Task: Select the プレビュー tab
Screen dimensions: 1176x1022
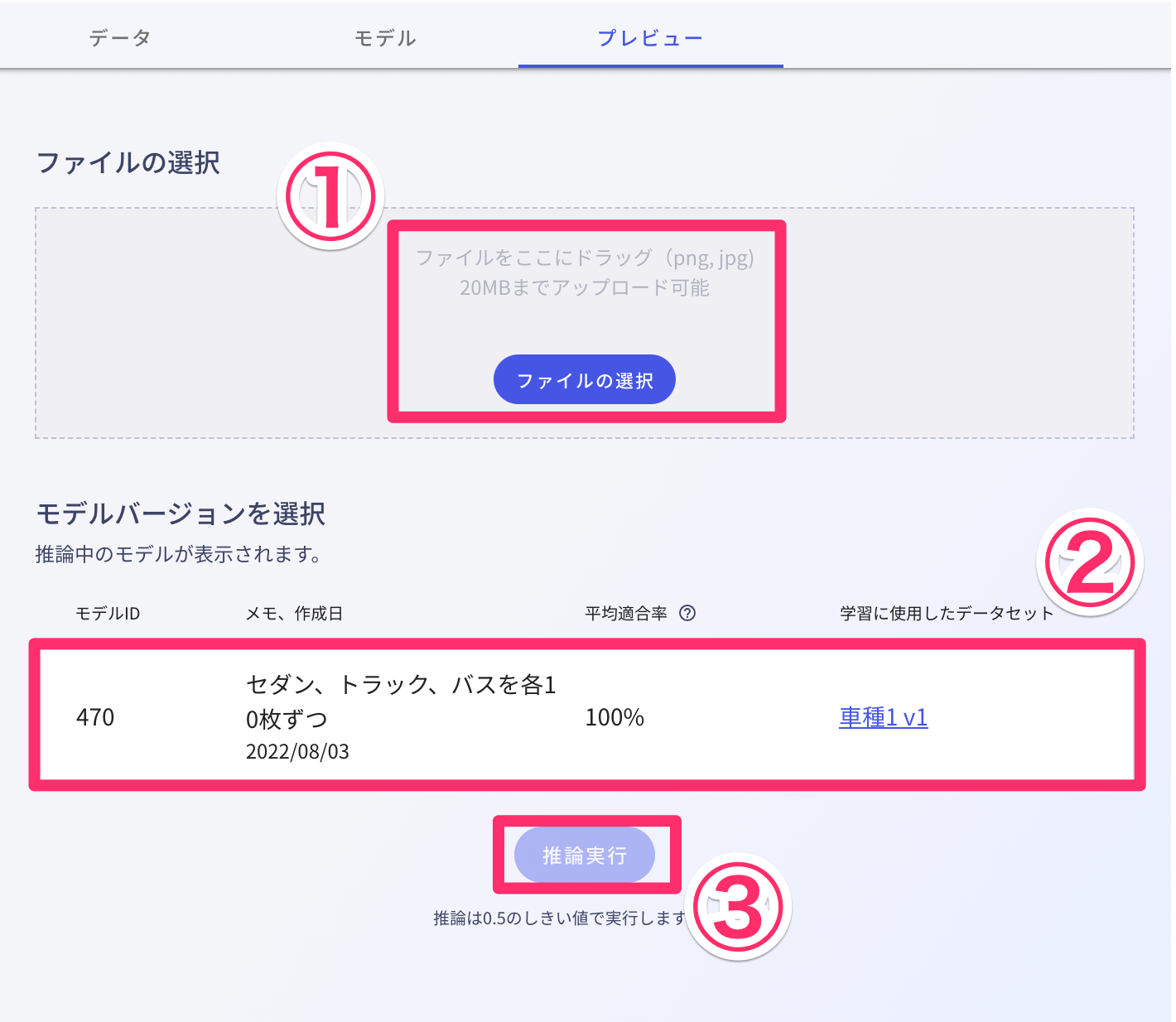Action: click(x=650, y=36)
